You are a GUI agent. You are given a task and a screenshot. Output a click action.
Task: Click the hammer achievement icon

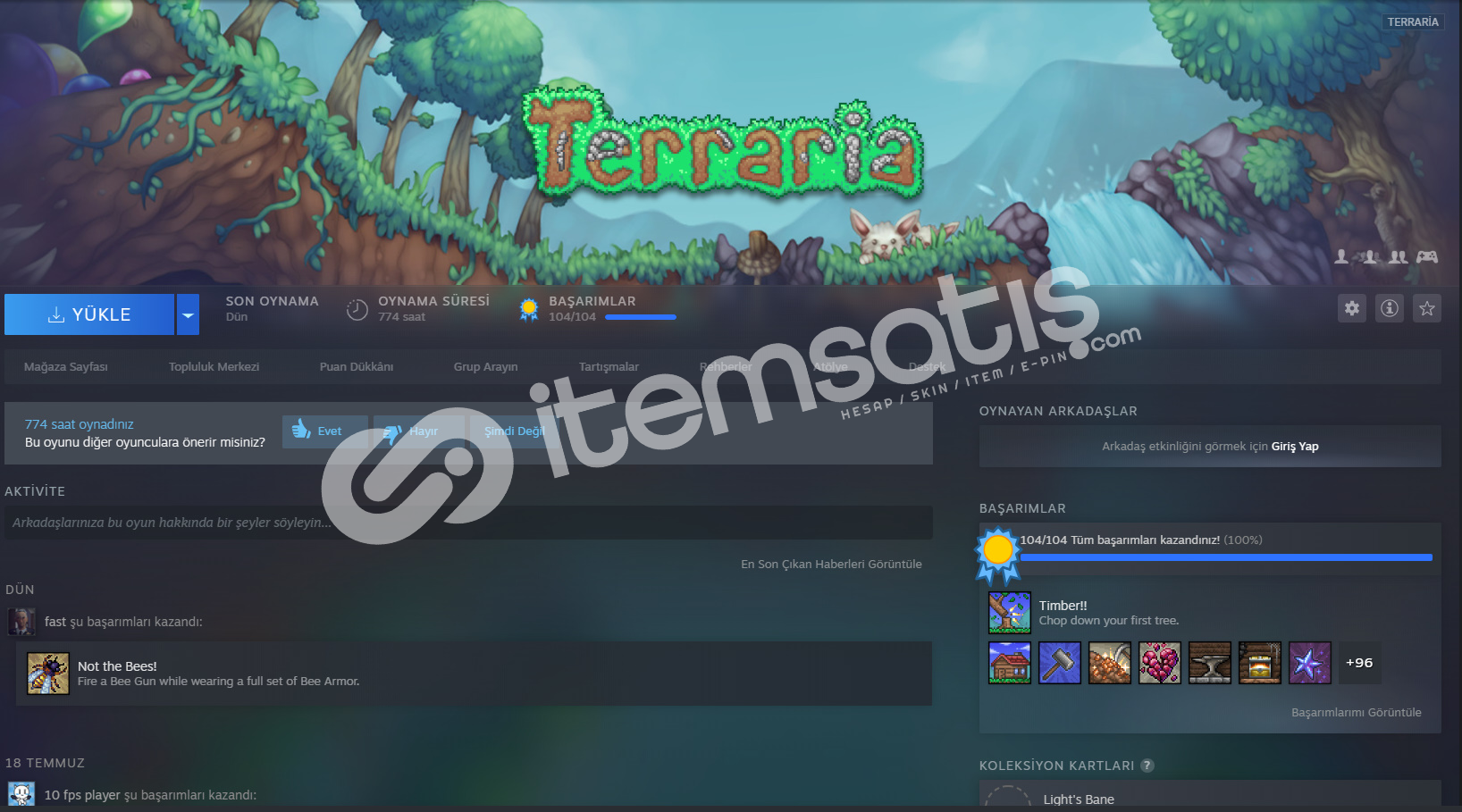point(1060,663)
